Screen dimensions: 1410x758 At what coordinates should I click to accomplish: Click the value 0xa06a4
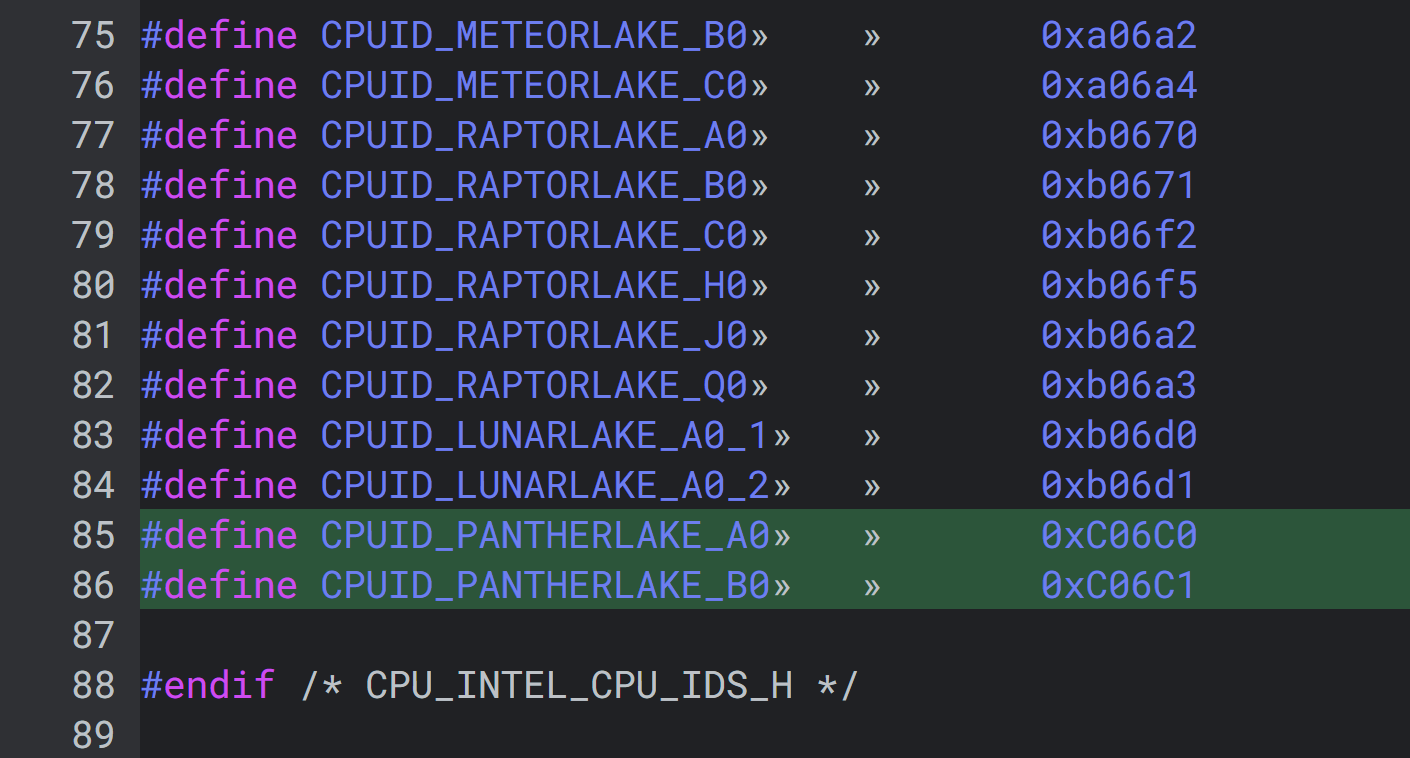(1118, 86)
